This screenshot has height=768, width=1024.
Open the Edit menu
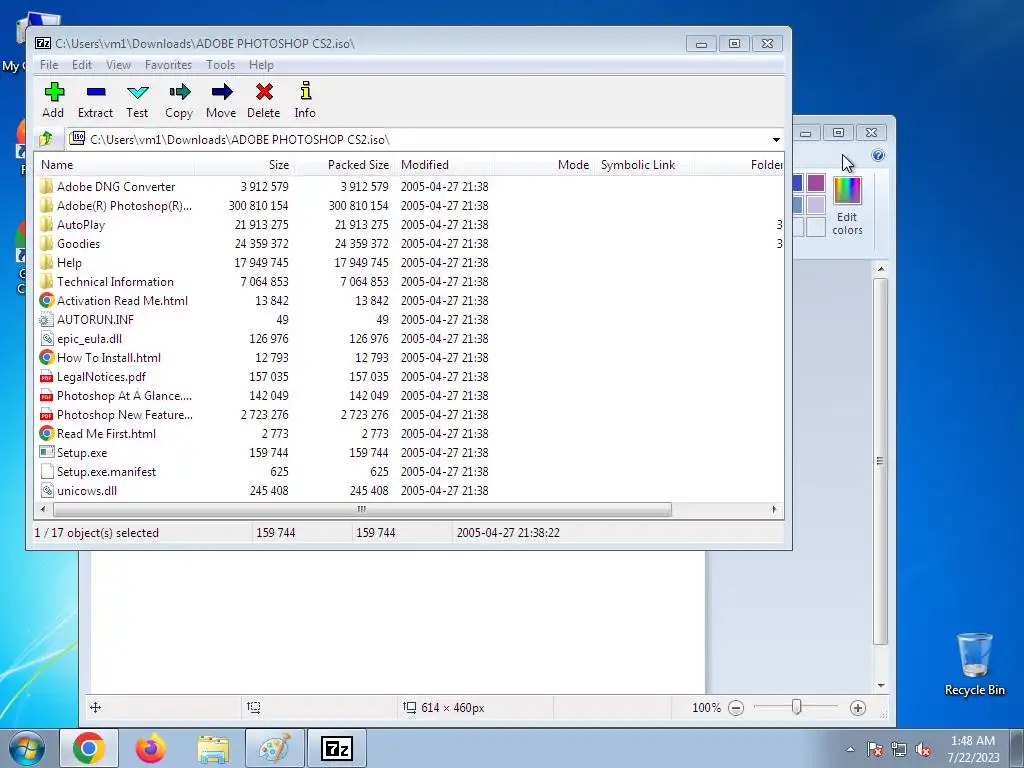[x=82, y=65]
